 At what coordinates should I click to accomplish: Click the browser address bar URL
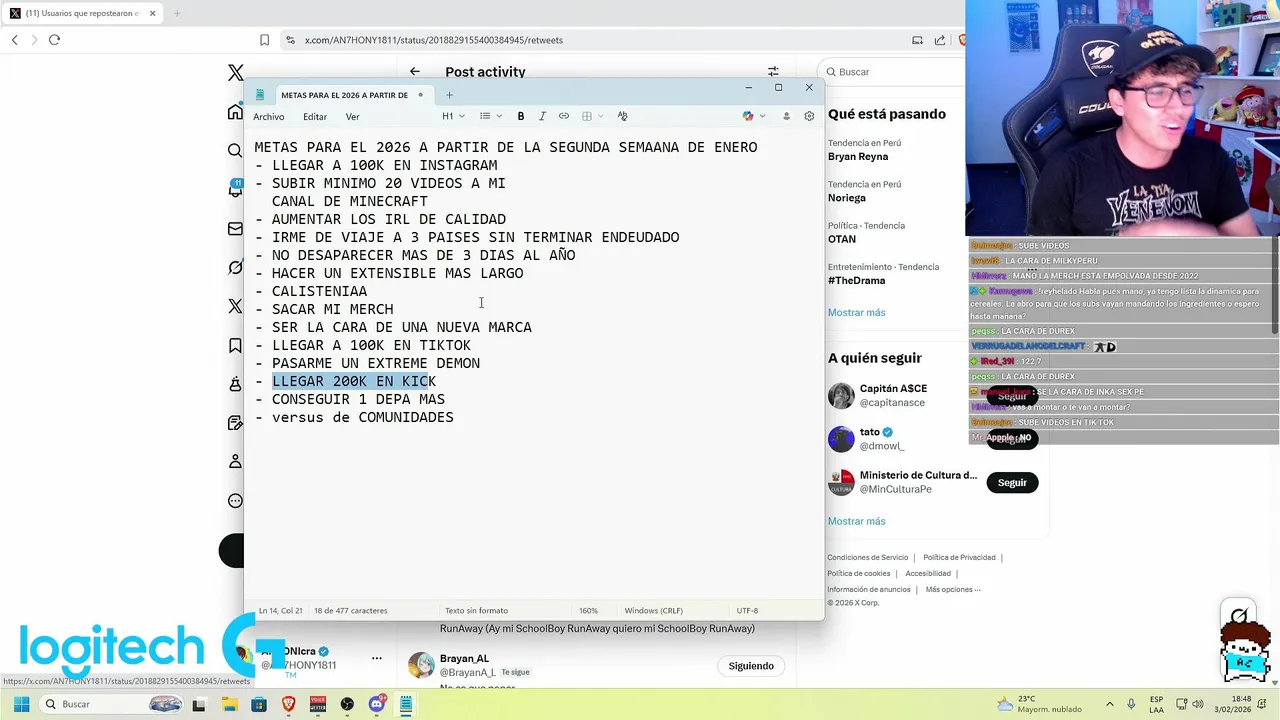click(x=434, y=40)
